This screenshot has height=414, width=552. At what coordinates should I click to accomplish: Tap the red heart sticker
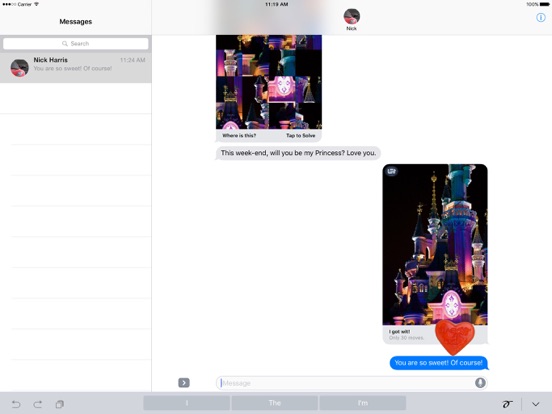(454, 337)
